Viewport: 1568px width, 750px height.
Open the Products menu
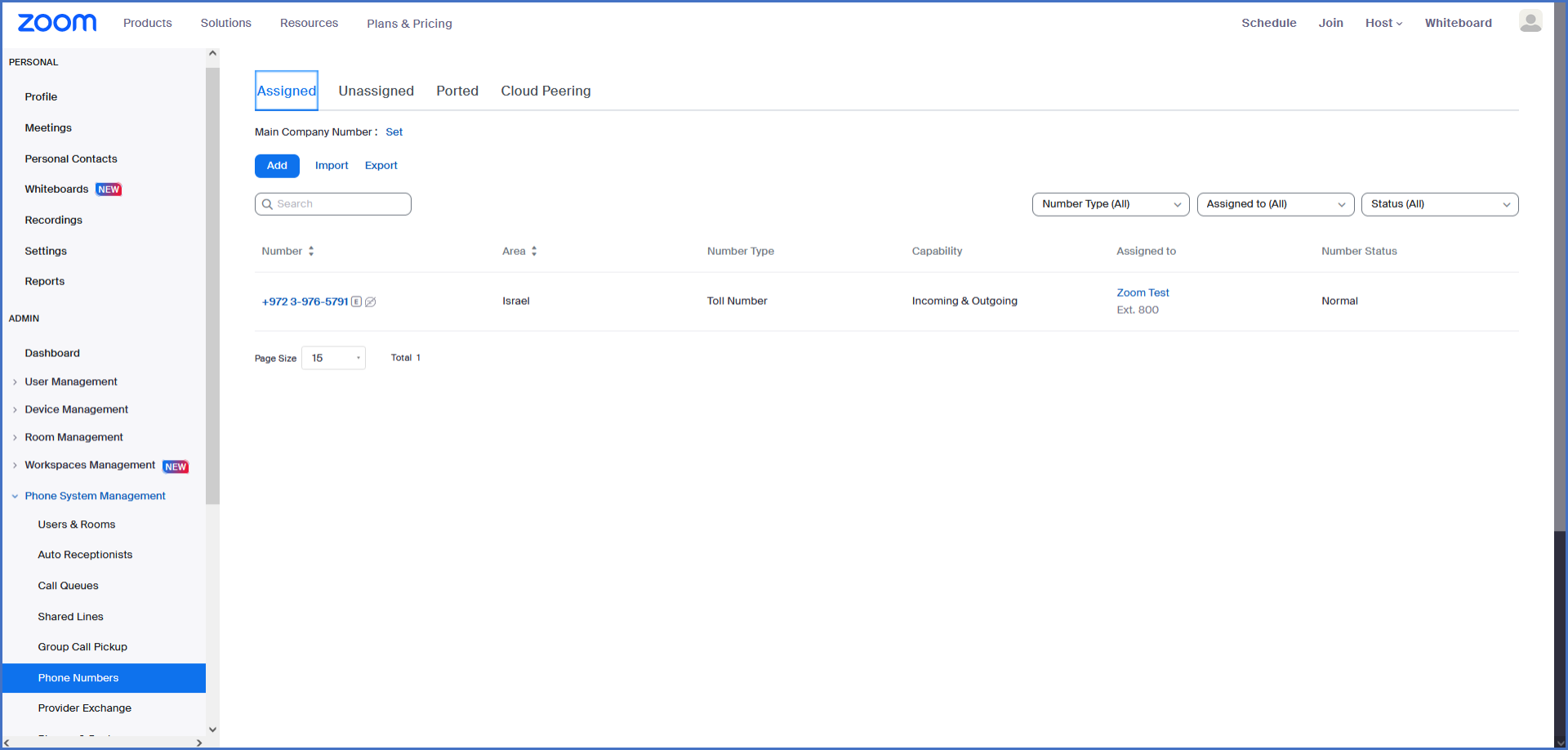(x=148, y=23)
